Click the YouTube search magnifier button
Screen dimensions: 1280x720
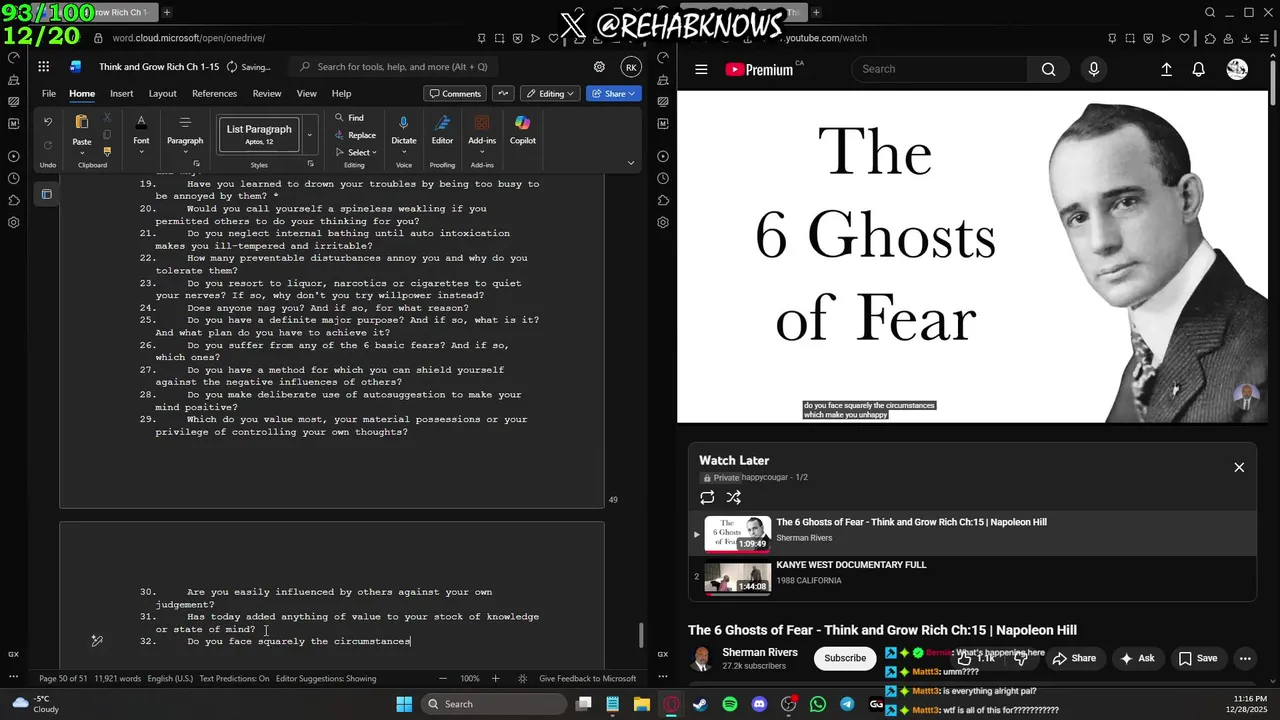(x=1048, y=69)
